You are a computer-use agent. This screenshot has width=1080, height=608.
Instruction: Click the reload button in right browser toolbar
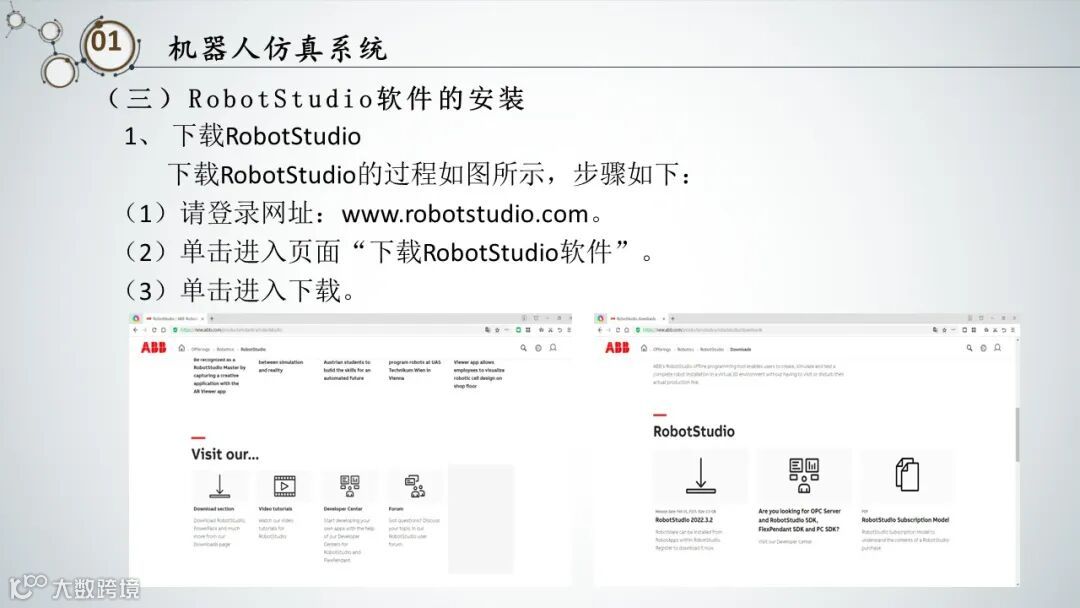(618, 330)
